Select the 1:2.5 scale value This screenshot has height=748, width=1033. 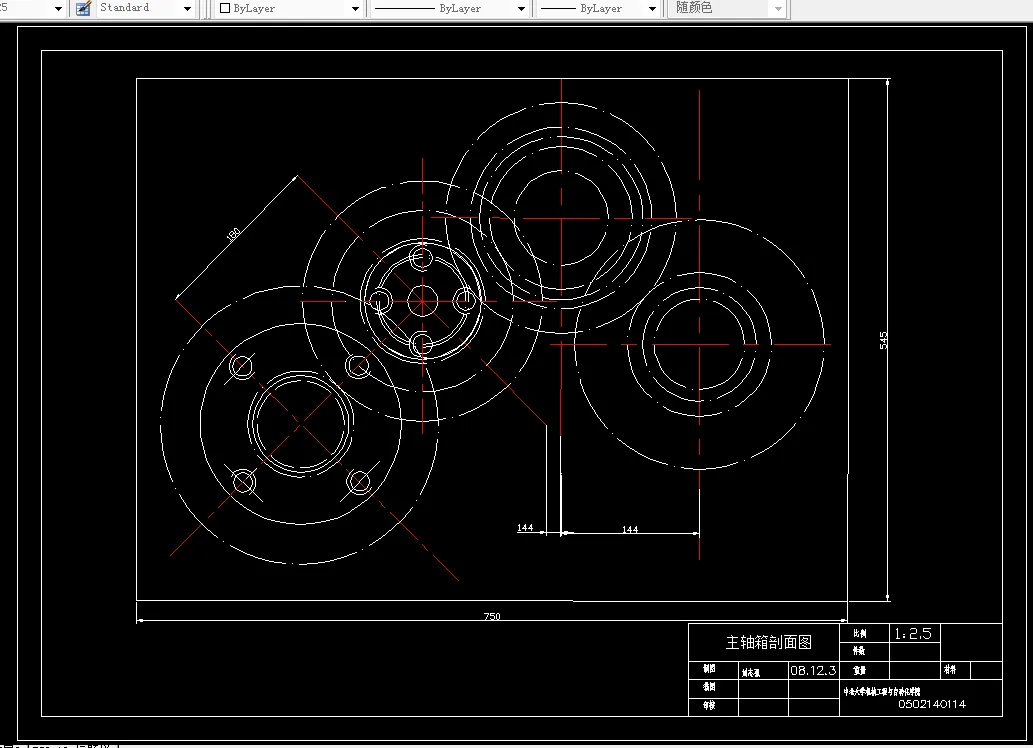[912, 633]
